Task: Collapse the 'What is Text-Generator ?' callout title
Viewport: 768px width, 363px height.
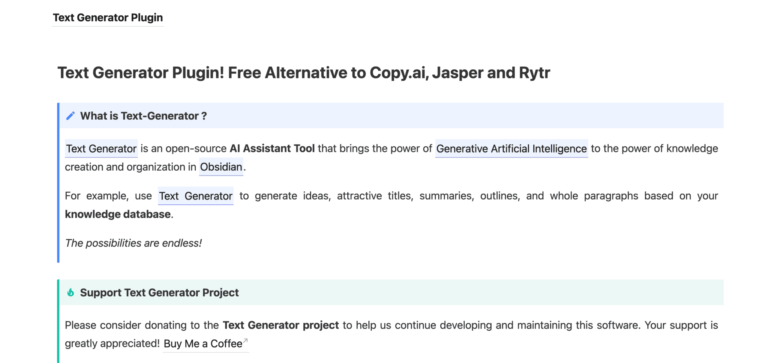Action: click(x=144, y=116)
